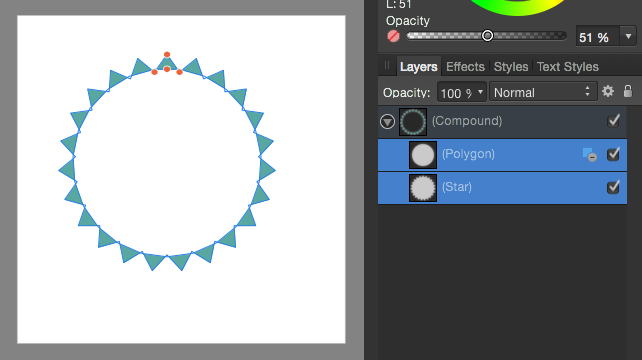Switch to the Text Styles tab
The image size is (642, 360).
tap(567, 67)
